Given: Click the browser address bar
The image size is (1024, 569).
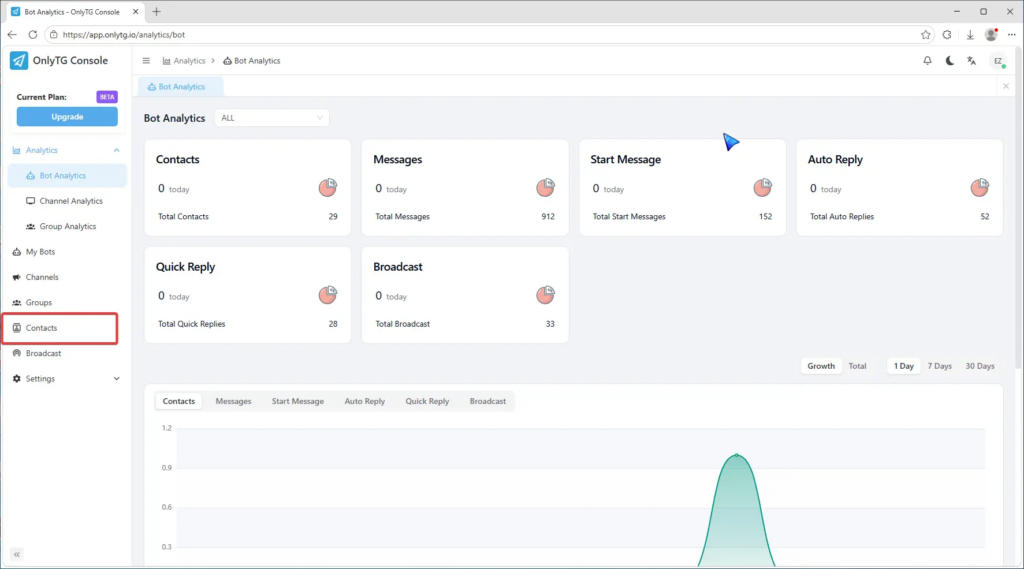Looking at the screenshot, I should 480,34.
